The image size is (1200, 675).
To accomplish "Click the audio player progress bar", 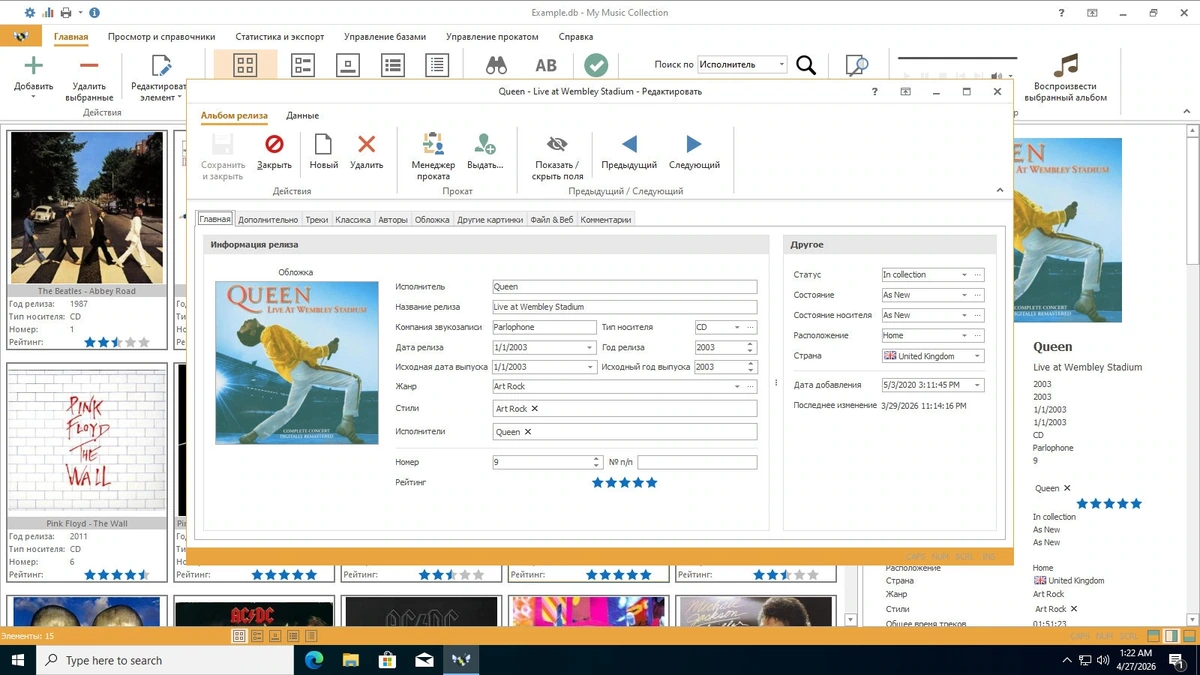I will pyautogui.click(x=957, y=59).
